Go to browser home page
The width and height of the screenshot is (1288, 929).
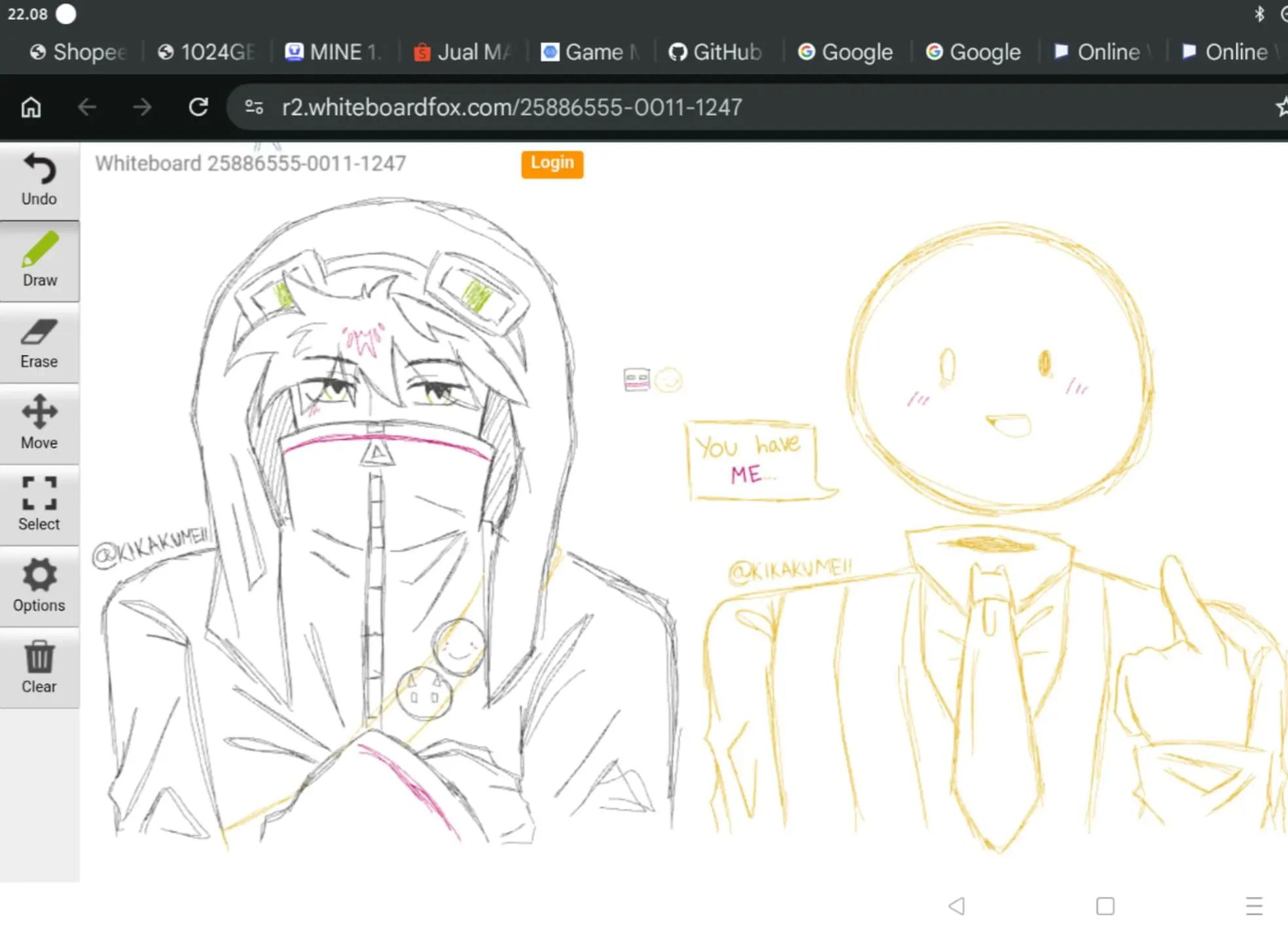click(x=31, y=107)
